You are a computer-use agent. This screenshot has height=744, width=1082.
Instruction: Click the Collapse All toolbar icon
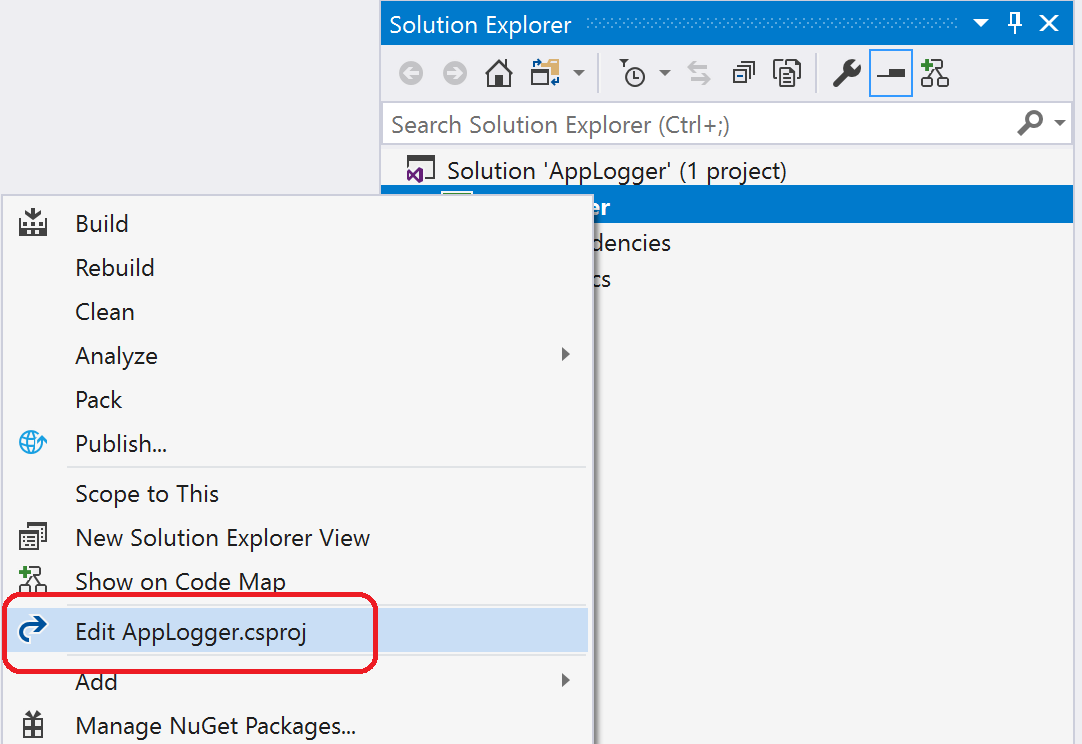[x=741, y=72]
